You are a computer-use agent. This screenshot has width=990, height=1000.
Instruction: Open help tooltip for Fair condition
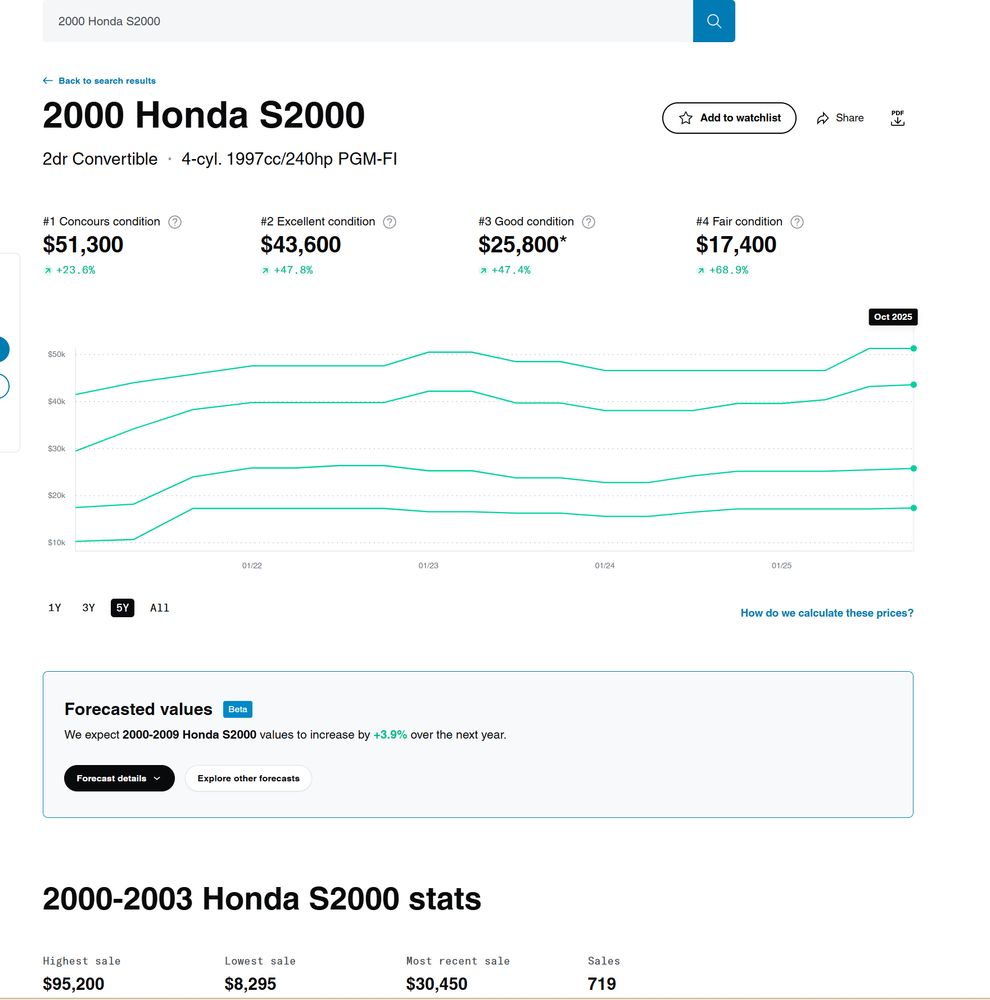pyautogui.click(x=797, y=222)
